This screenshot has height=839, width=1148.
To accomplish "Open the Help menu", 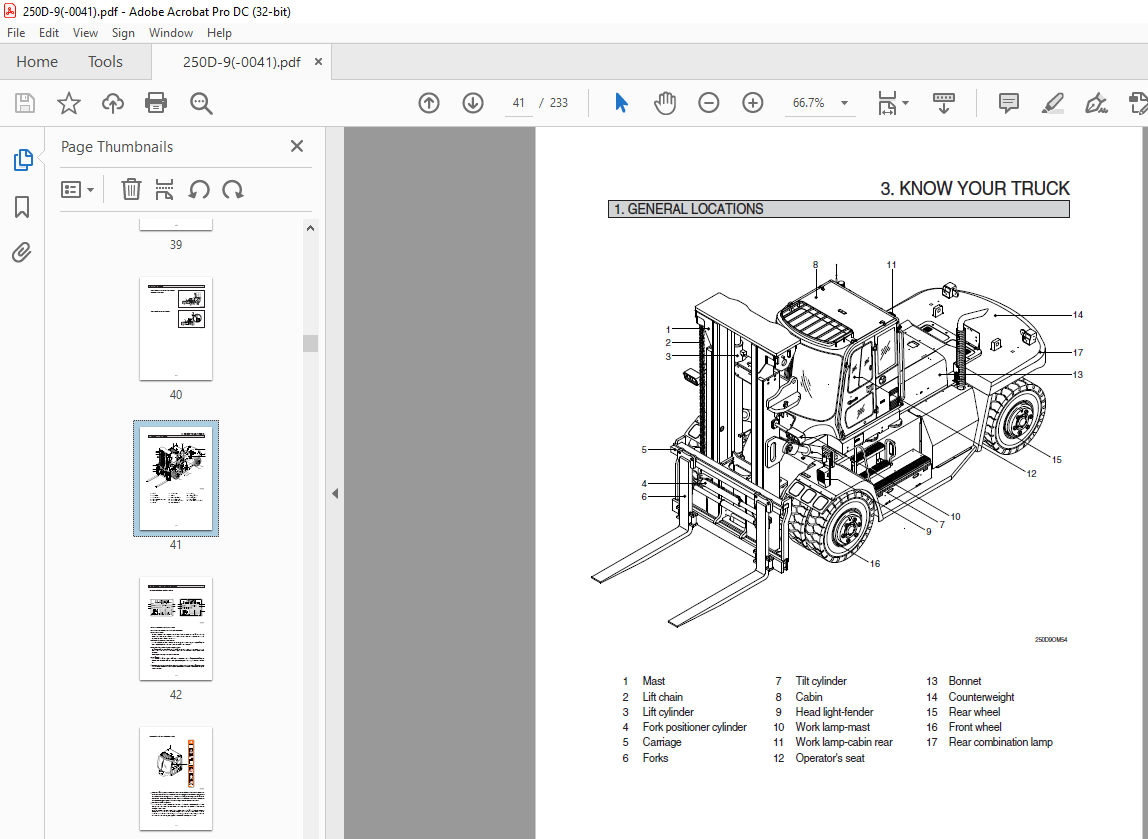I will pyautogui.click(x=219, y=33).
